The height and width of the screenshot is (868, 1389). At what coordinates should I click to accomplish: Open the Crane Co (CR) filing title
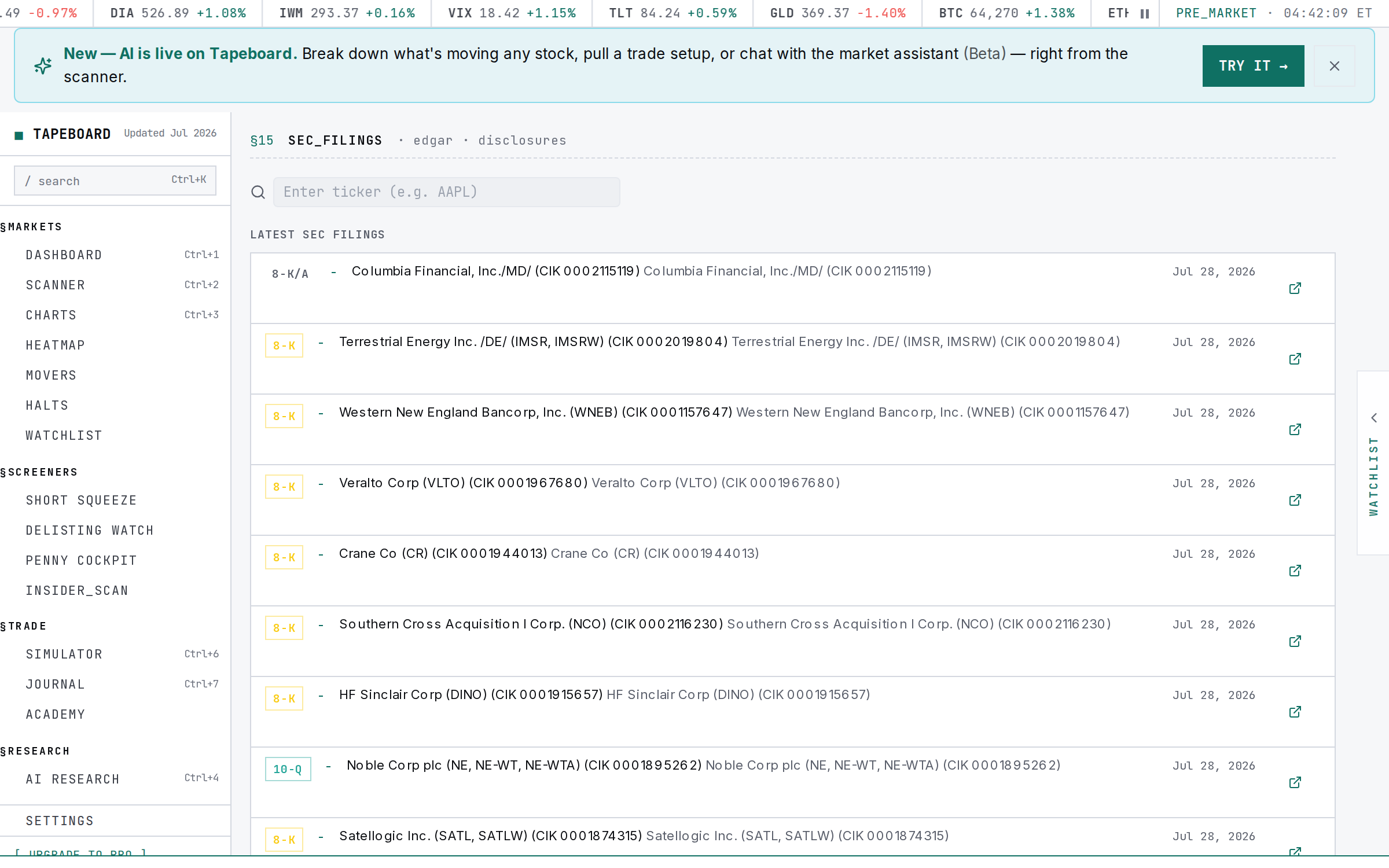(x=443, y=554)
